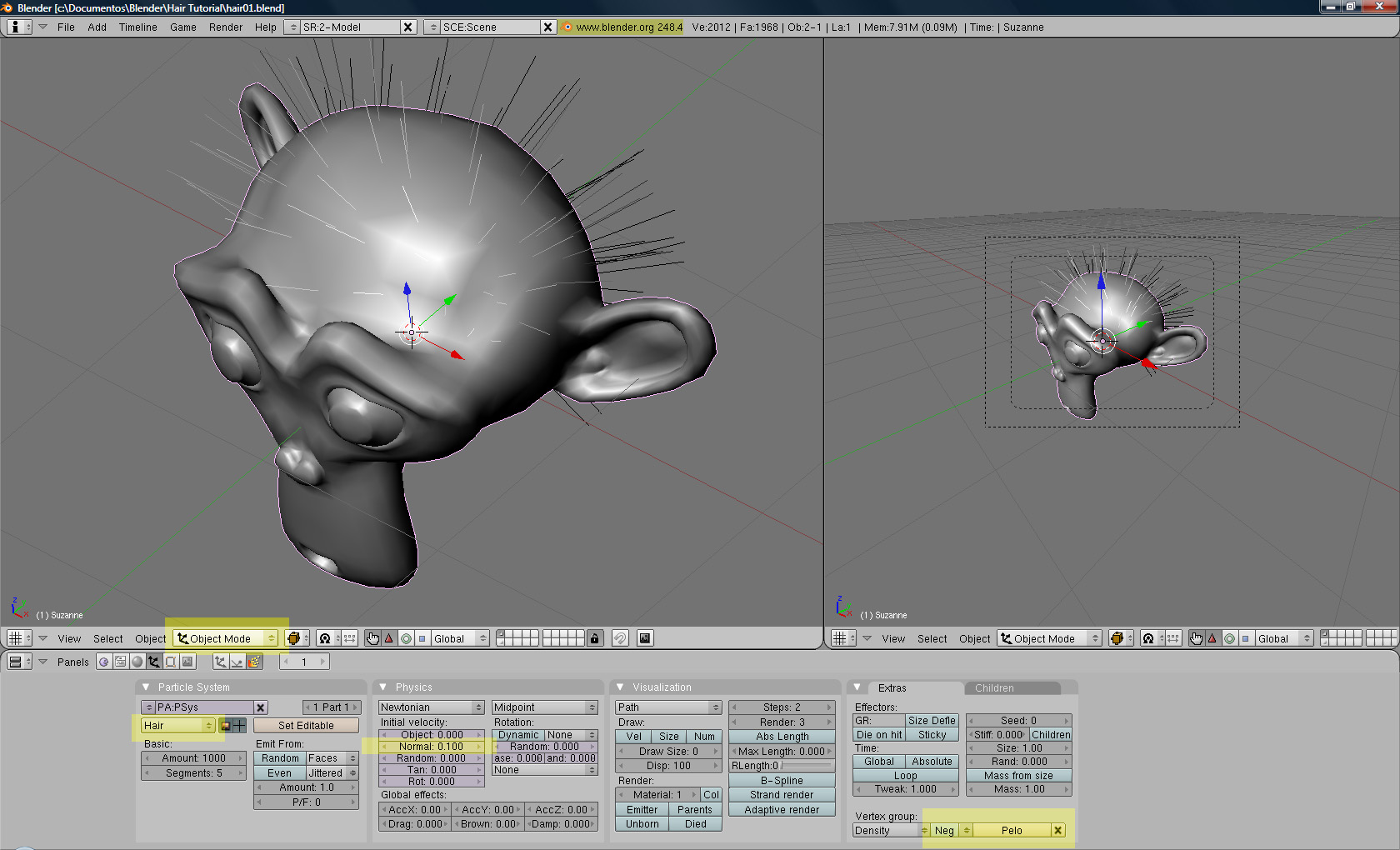Image resolution: width=1400 pixels, height=850 pixels.
Task: Toggle the Unborn render option
Action: [x=642, y=824]
